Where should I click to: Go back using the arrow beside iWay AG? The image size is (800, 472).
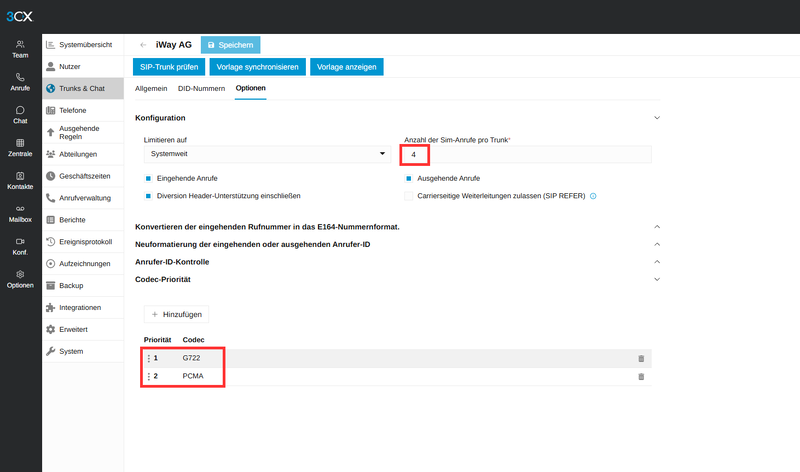[143, 45]
